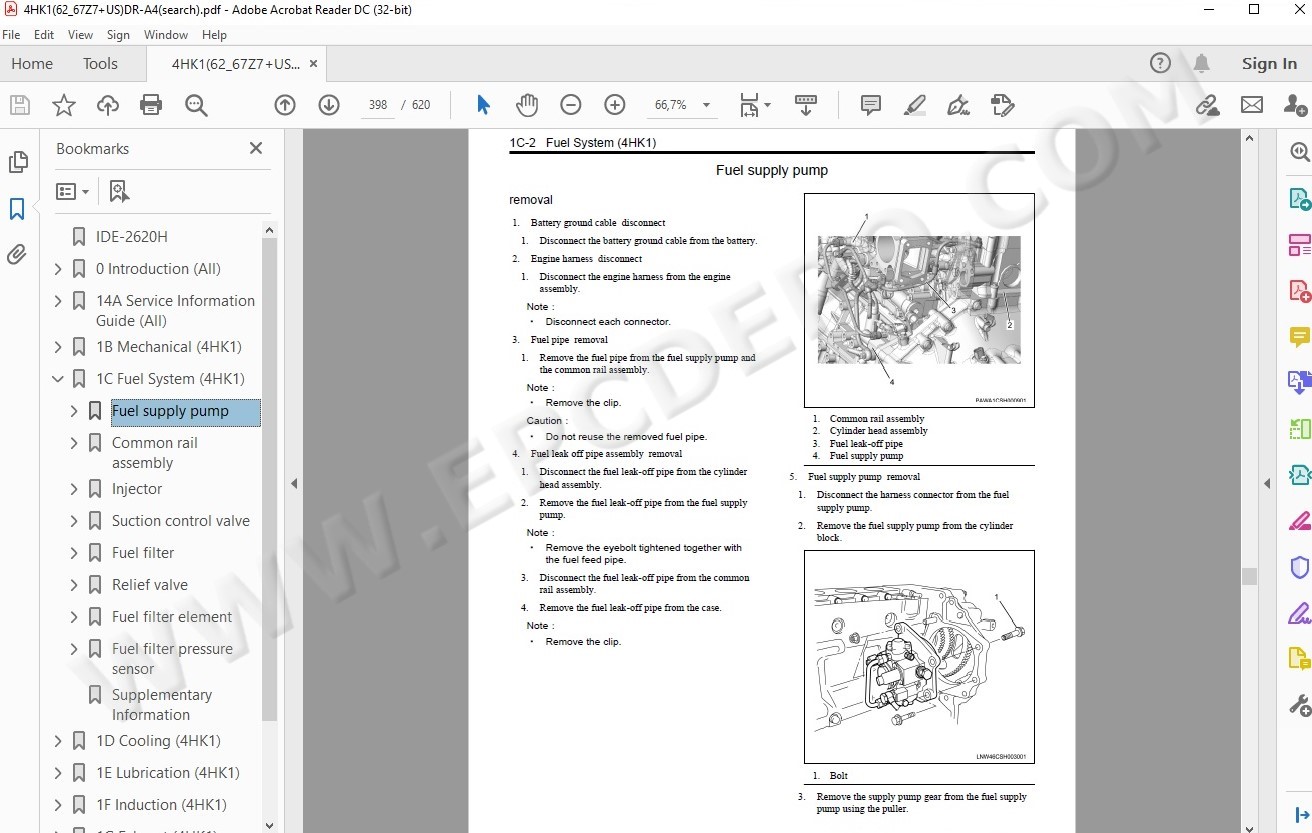Zoom out with minus button
Image resolution: width=1312 pixels, height=833 pixels.
pos(570,105)
